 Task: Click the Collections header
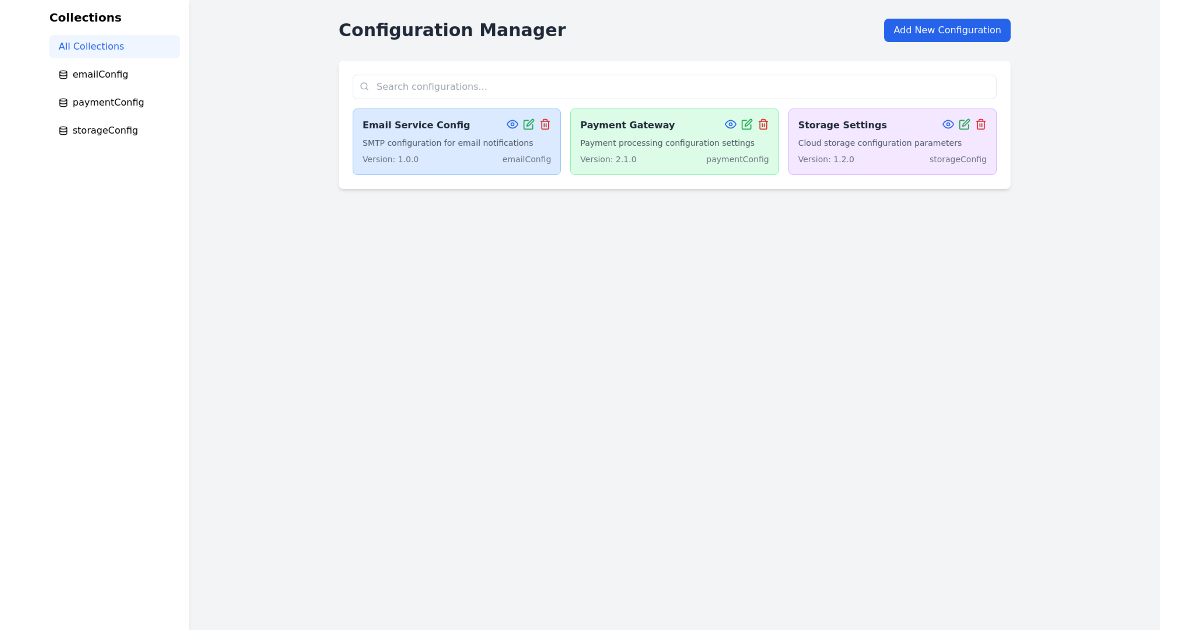coord(85,17)
